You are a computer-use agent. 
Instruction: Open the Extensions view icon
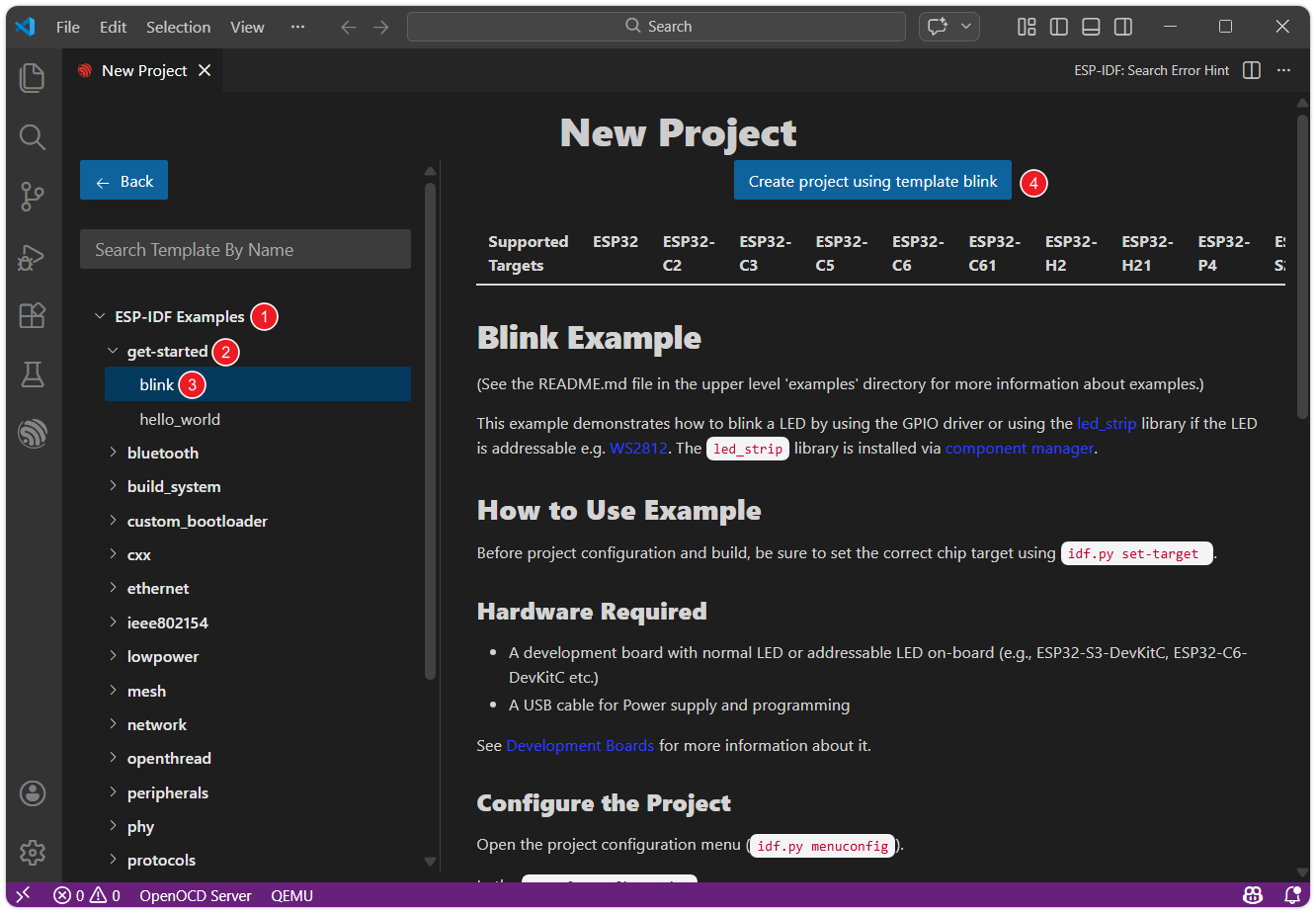click(x=32, y=315)
